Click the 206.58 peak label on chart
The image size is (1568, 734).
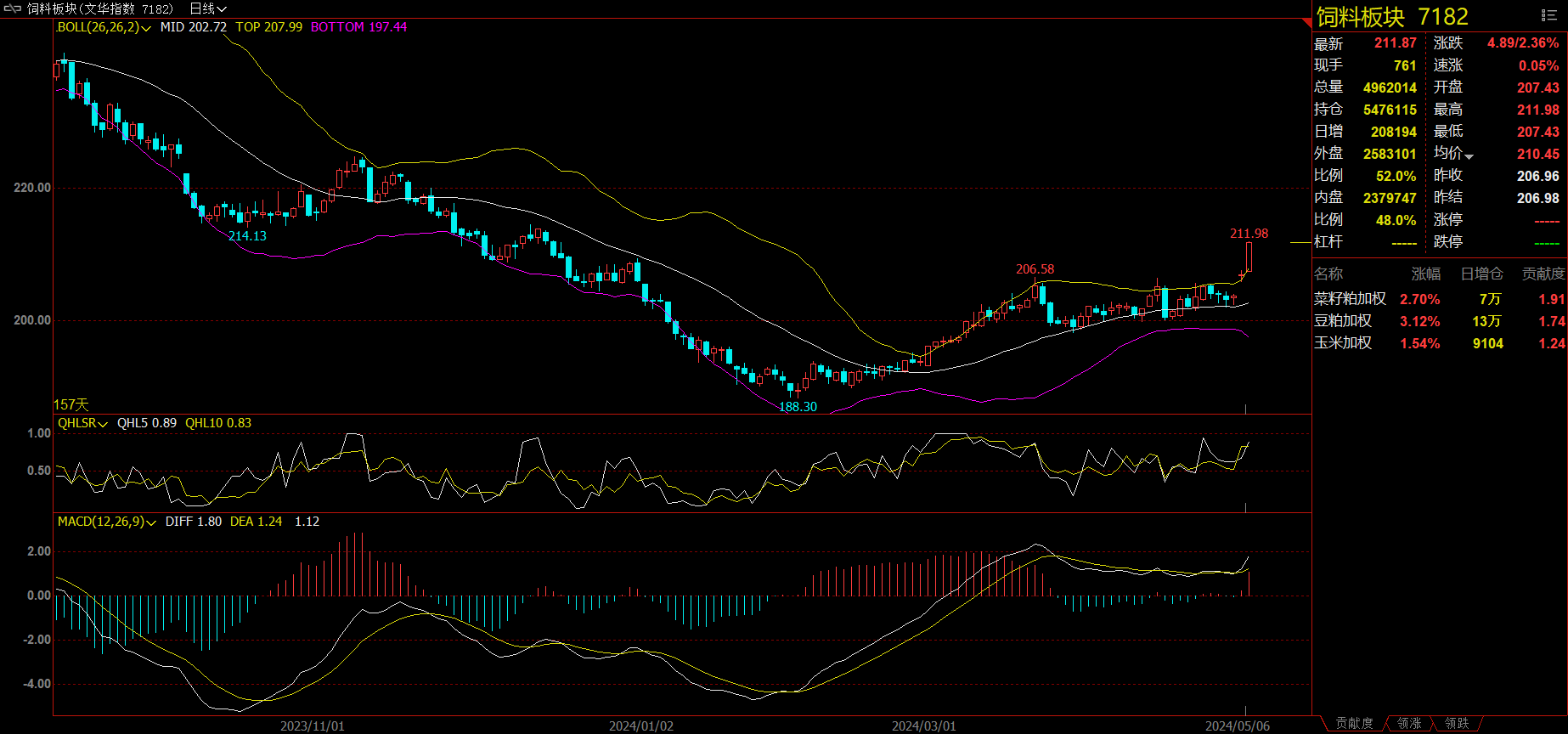pyautogui.click(x=1035, y=269)
